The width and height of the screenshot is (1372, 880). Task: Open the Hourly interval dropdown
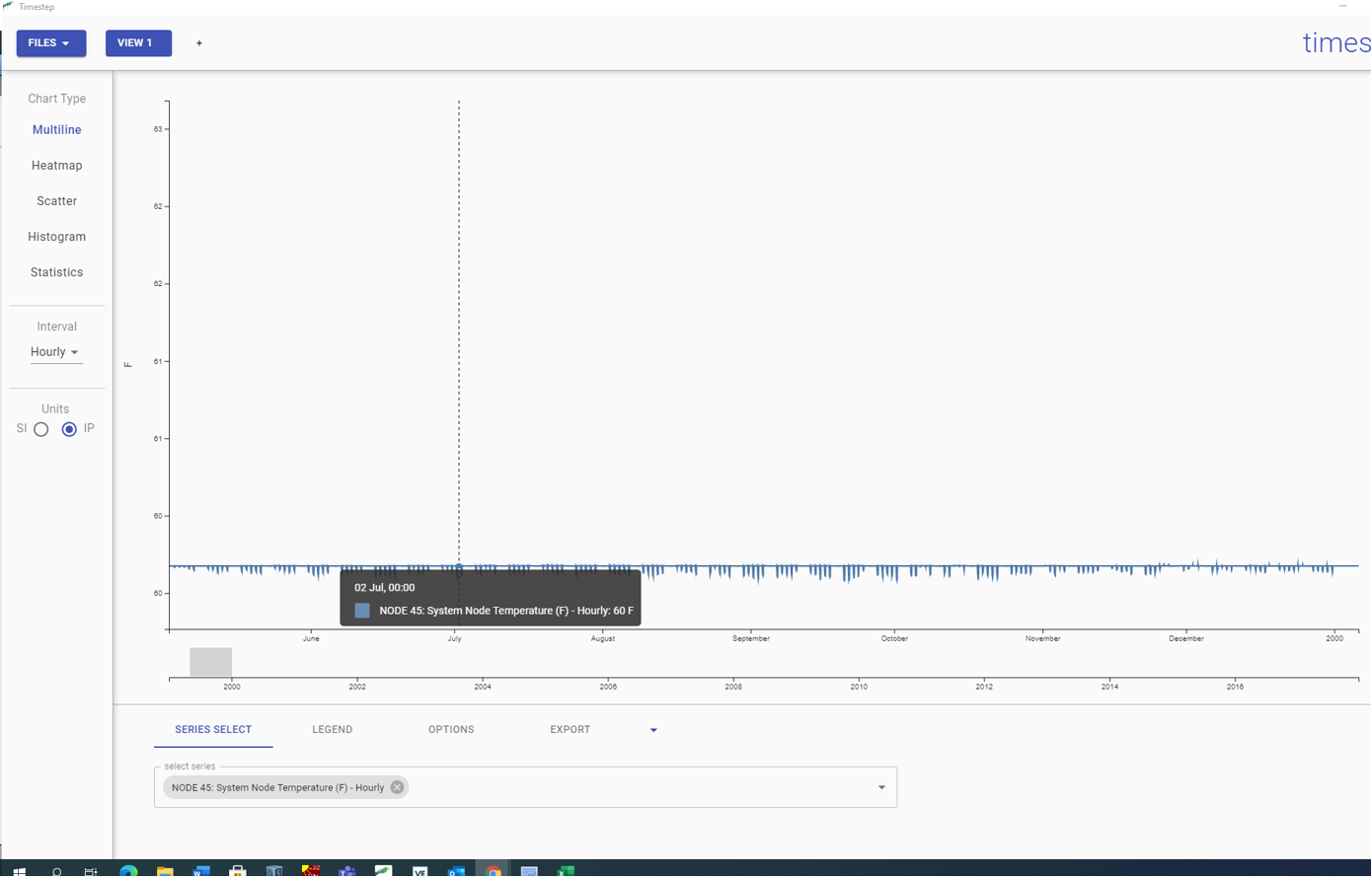coord(55,352)
